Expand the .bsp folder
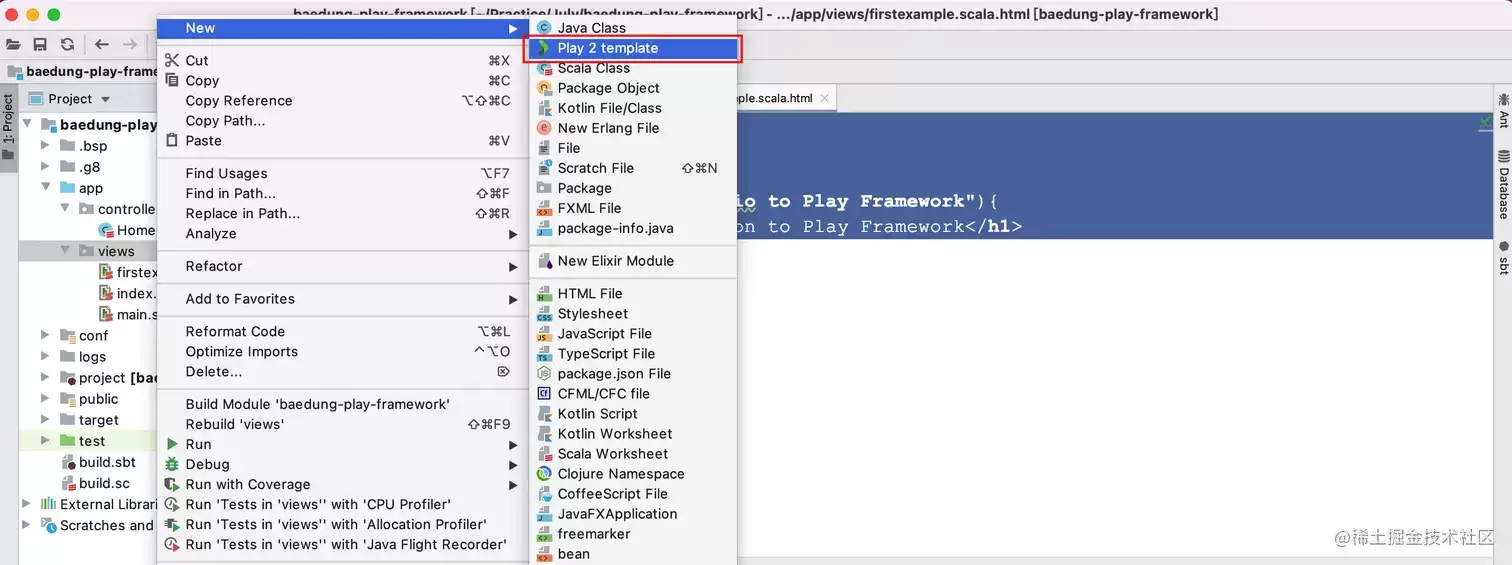This screenshot has height=565, width=1512. pyautogui.click(x=45, y=146)
